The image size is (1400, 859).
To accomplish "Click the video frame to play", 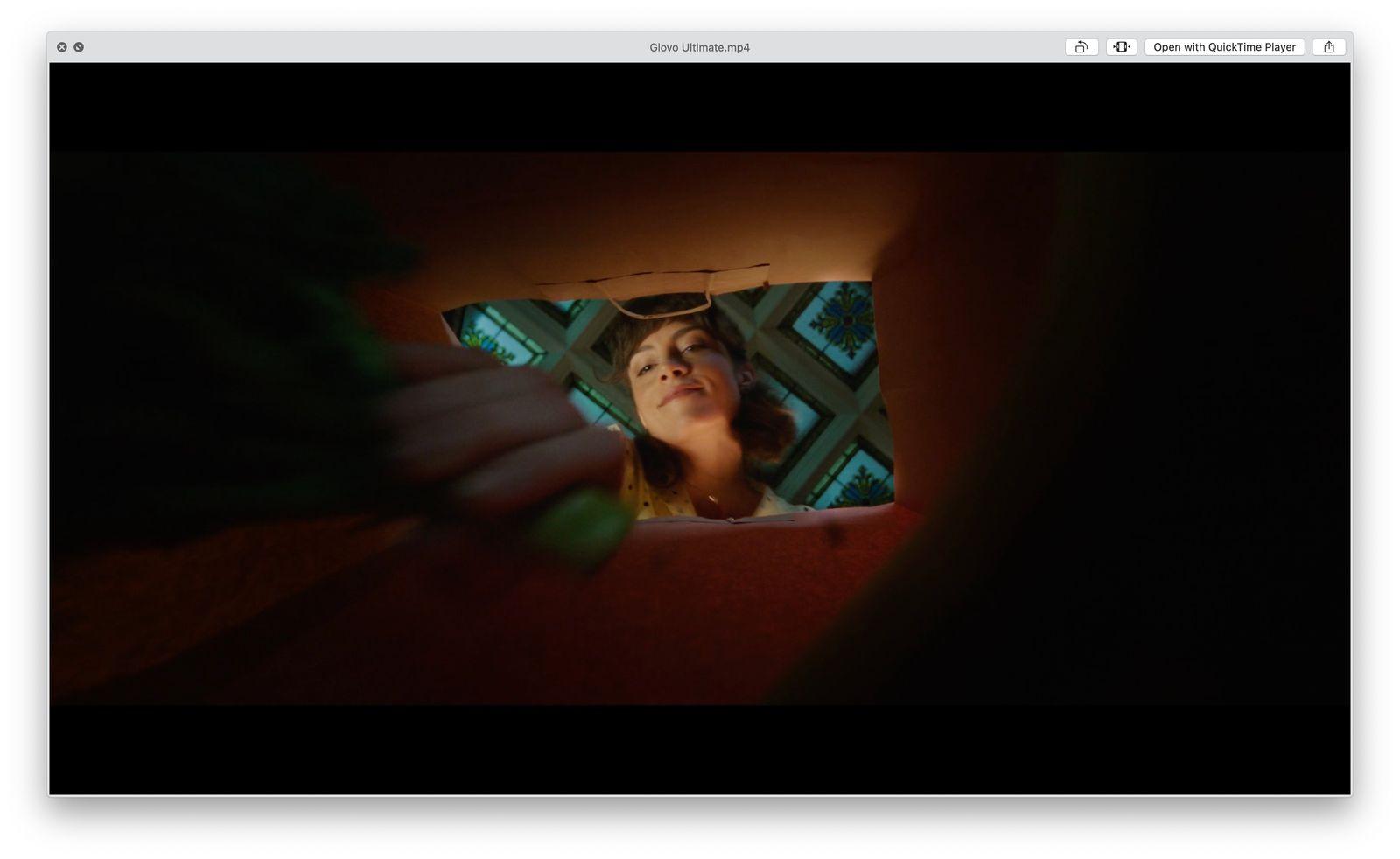I will click(x=700, y=429).
